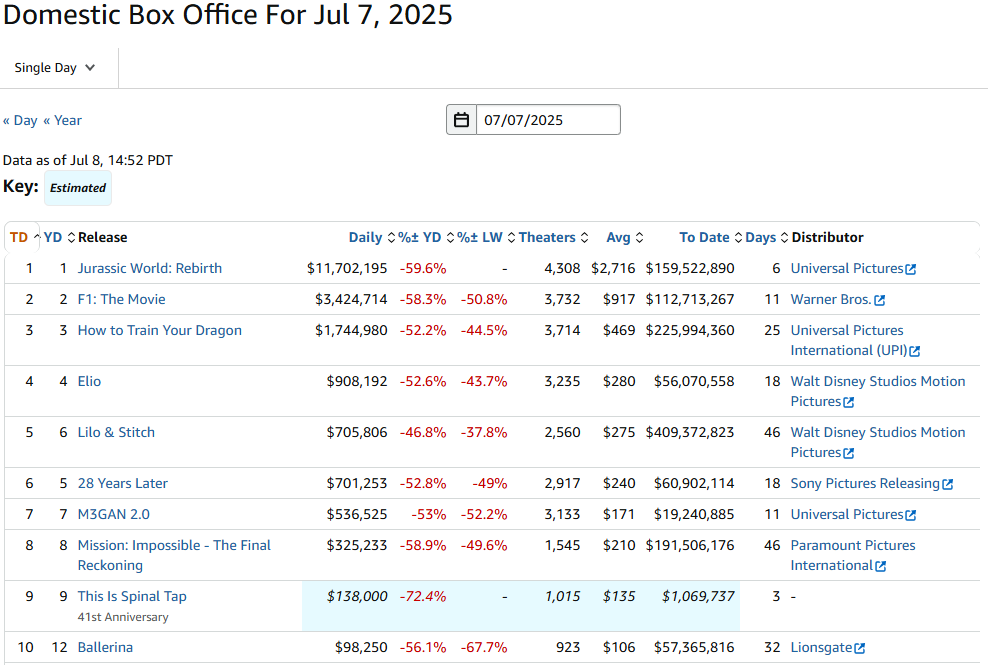Click the Release column header

(103, 237)
